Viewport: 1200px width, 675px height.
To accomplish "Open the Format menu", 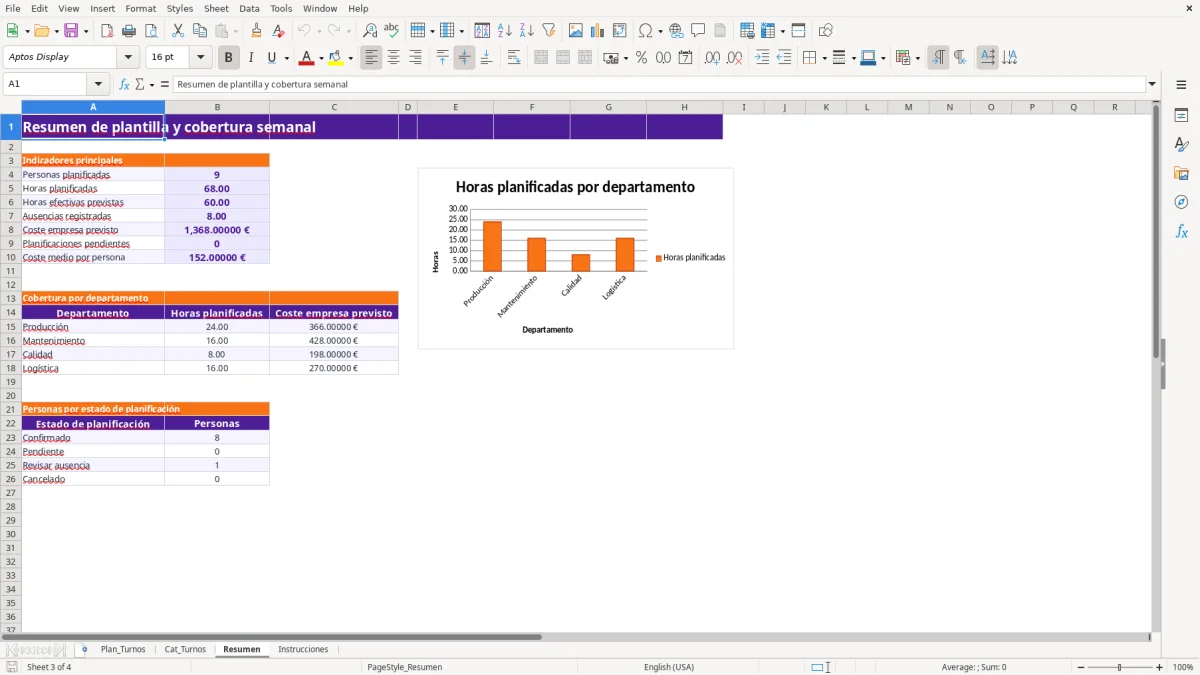I will click(x=140, y=8).
